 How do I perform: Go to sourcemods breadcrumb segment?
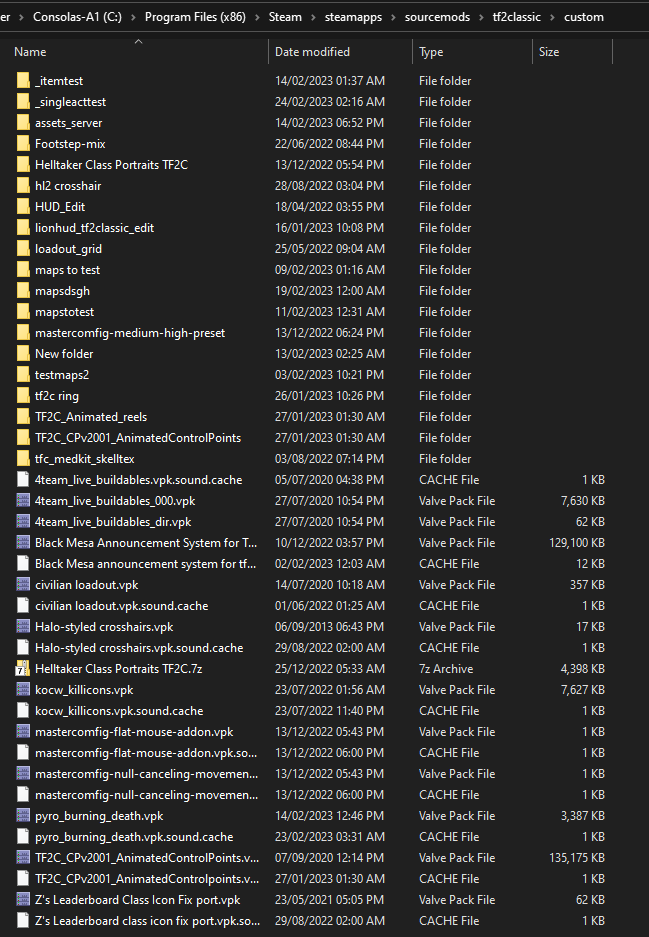(x=437, y=17)
